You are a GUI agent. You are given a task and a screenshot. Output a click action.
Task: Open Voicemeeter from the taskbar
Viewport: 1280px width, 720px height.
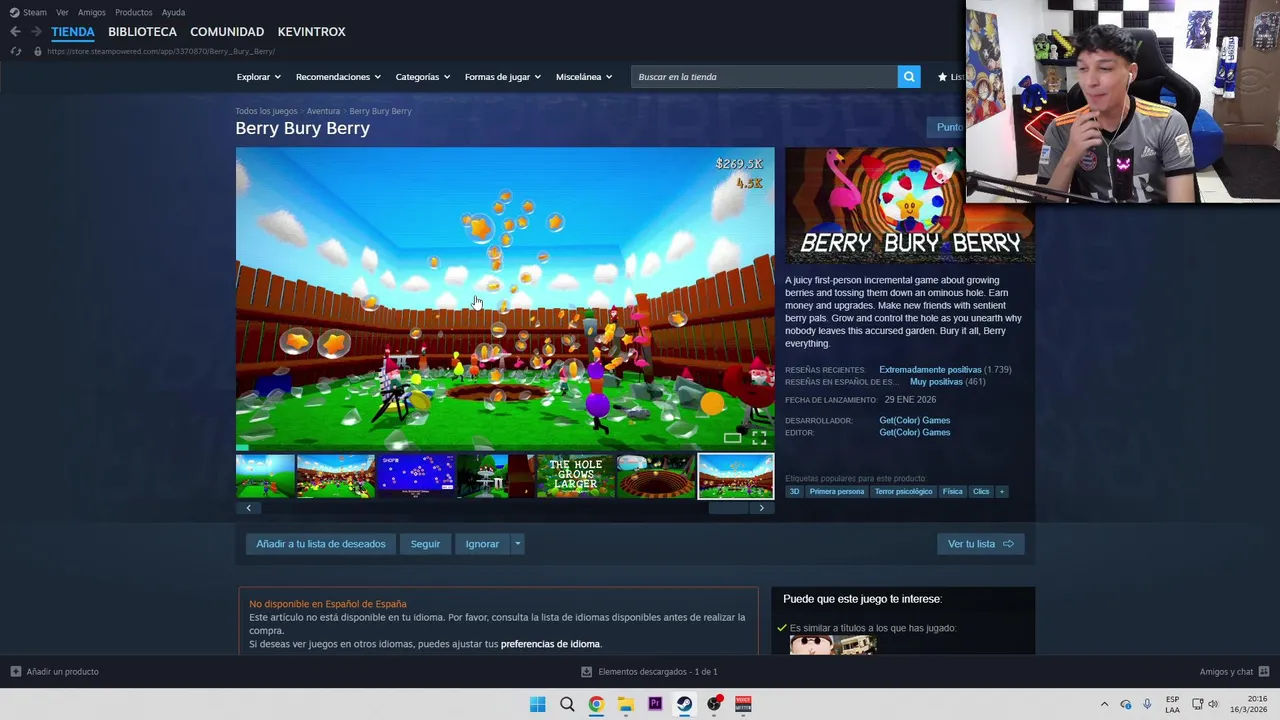[743, 704]
